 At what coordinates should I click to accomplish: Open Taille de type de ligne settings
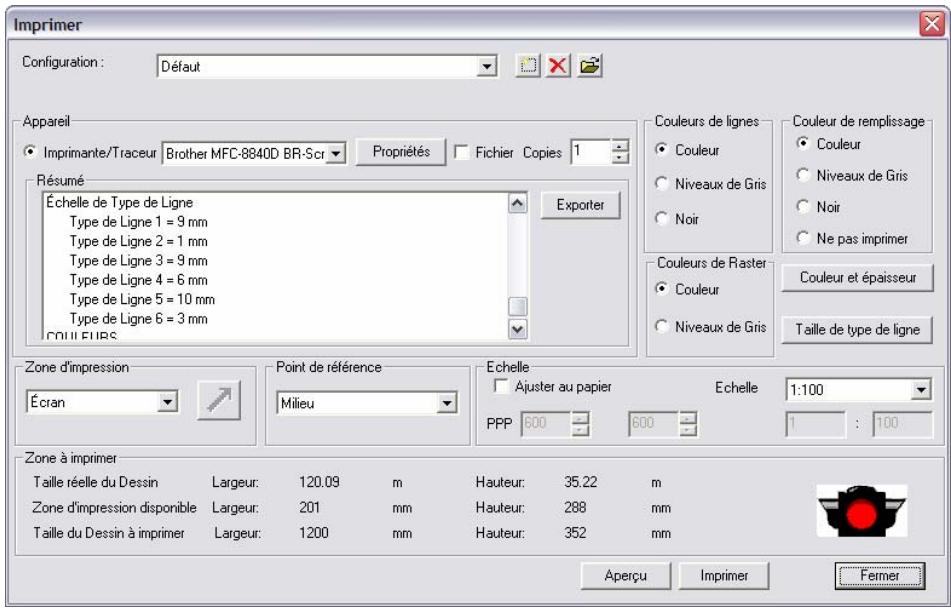[857, 329]
